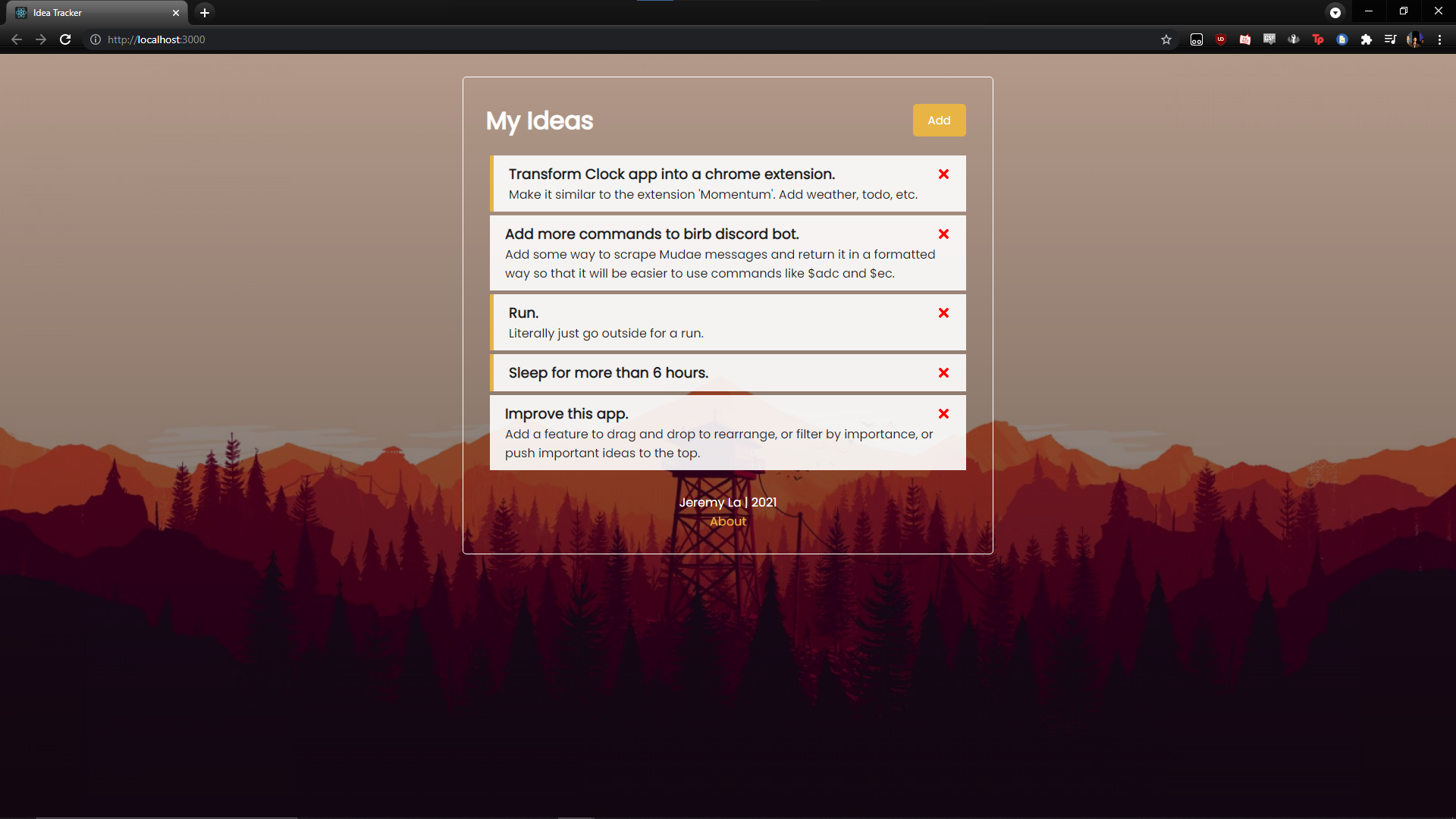Screen dimensions: 1456x819
Task: Remove the 'Sleep for more than 6 hours' idea
Action: pos(943,372)
